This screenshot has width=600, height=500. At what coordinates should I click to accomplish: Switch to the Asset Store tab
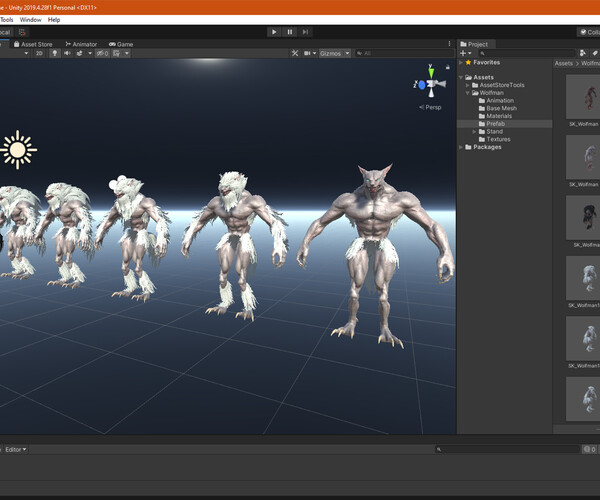click(x=33, y=44)
